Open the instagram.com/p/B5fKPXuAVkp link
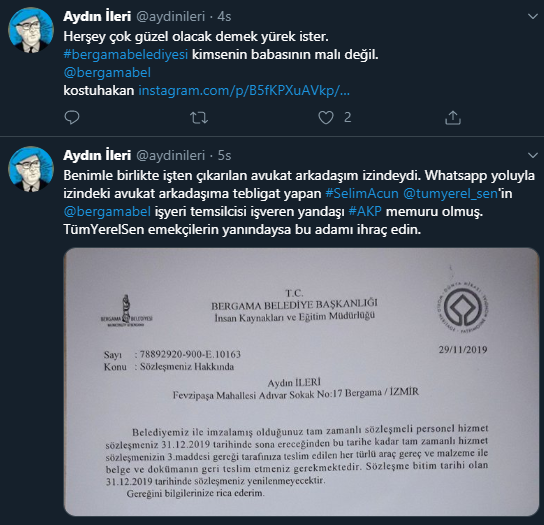544x525 pixels. 244,91
